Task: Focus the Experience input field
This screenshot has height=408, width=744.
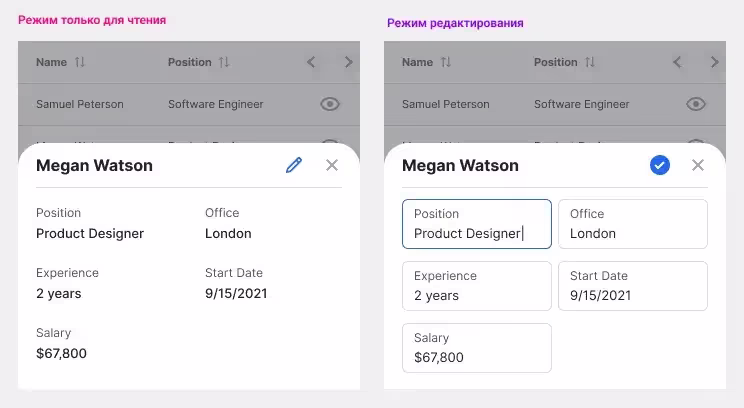Action: point(476,286)
